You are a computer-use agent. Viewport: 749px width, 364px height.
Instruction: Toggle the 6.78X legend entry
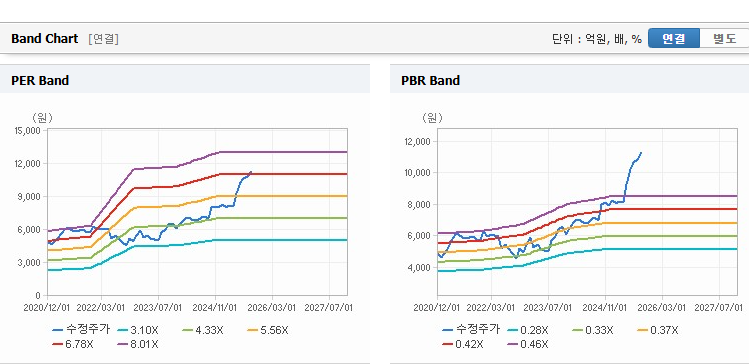pos(72,344)
